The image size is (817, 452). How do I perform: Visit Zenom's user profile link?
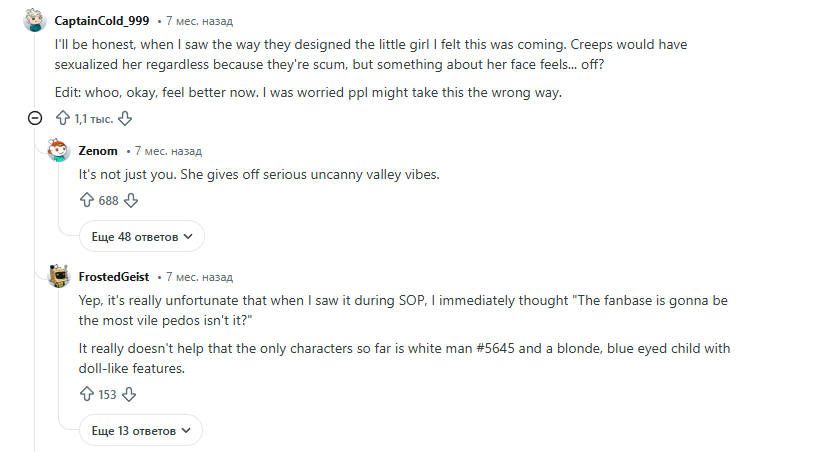pos(98,151)
